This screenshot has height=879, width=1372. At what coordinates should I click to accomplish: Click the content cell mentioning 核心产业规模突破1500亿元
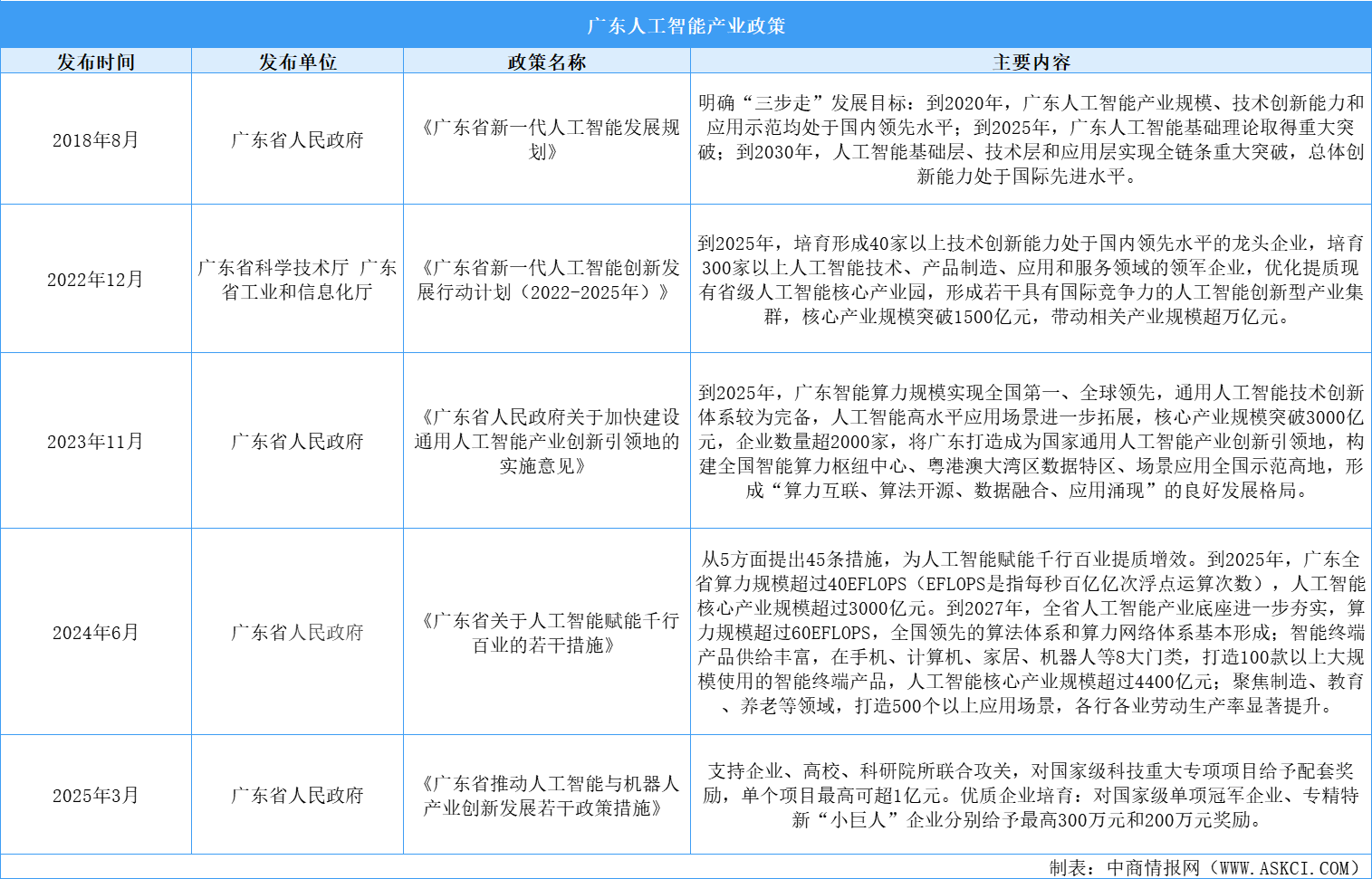pos(1031,280)
